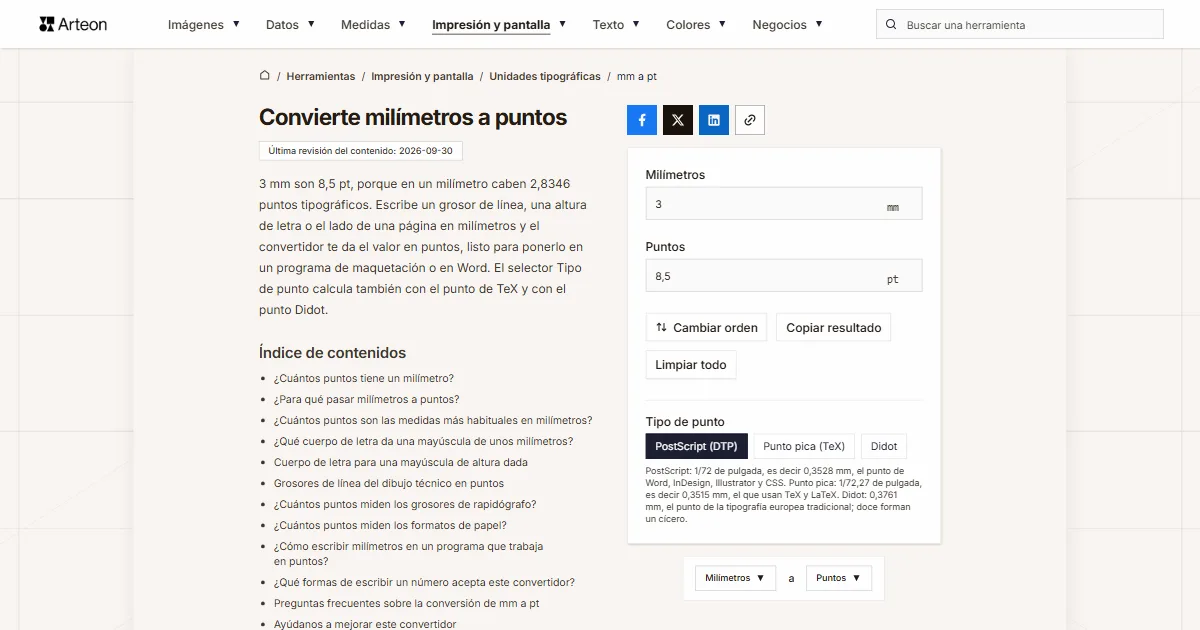Open the Texto menu
The image size is (1200, 630).
coord(616,25)
